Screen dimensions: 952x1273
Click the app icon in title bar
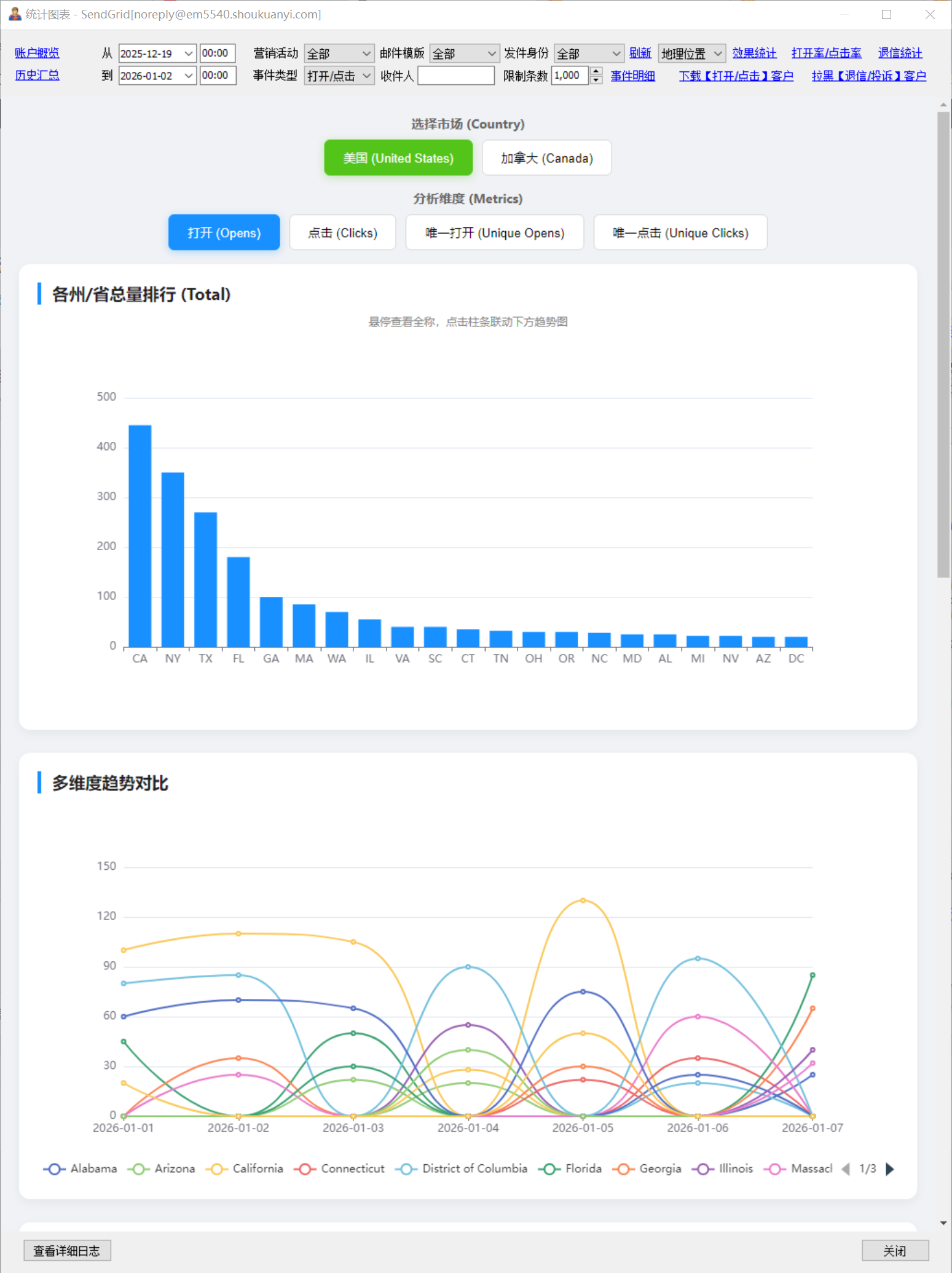pyautogui.click(x=15, y=14)
